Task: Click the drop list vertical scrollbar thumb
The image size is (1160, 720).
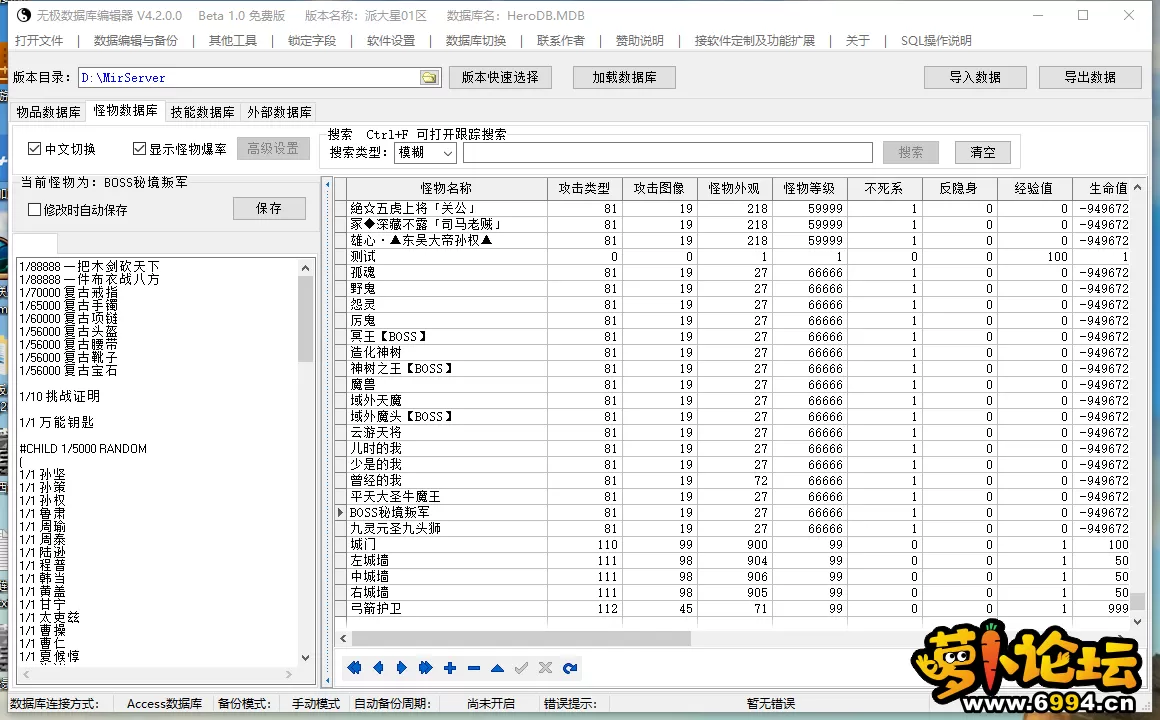Action: tap(306, 320)
